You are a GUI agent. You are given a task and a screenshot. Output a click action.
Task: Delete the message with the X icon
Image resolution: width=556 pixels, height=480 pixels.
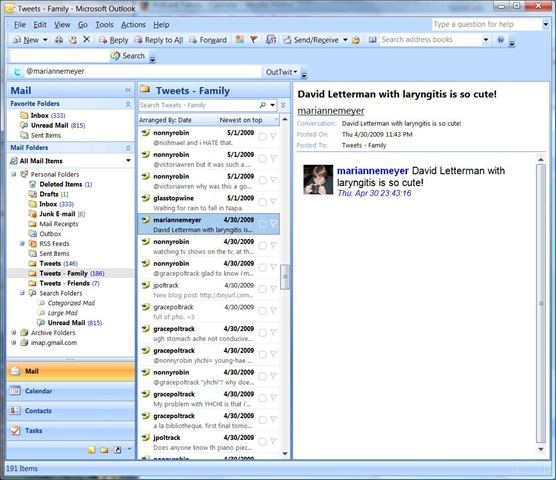pyautogui.click(x=86, y=39)
